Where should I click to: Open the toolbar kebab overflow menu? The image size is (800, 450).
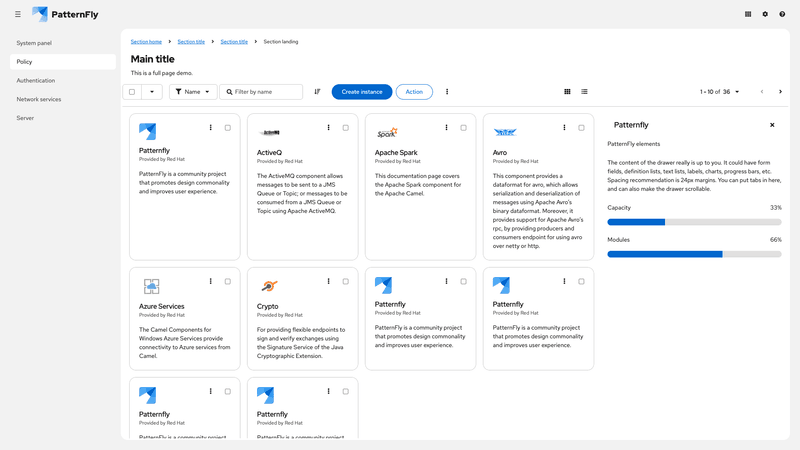tap(447, 92)
